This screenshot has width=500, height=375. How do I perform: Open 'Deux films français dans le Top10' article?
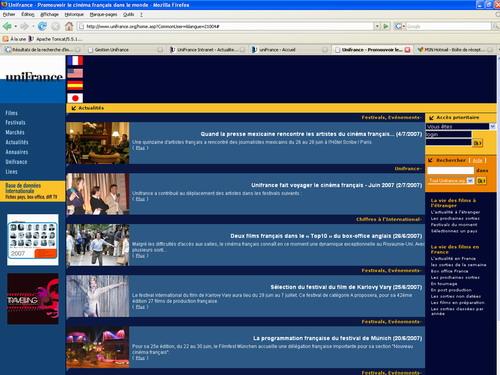(x=326, y=236)
